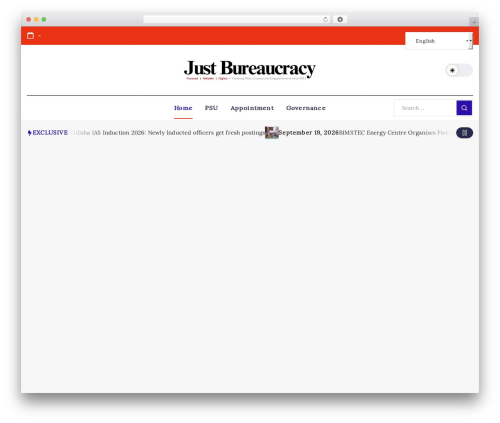This screenshot has height=423, width=500.
Task: Click the EXCLUSIVE lightning label
Action: point(48,133)
